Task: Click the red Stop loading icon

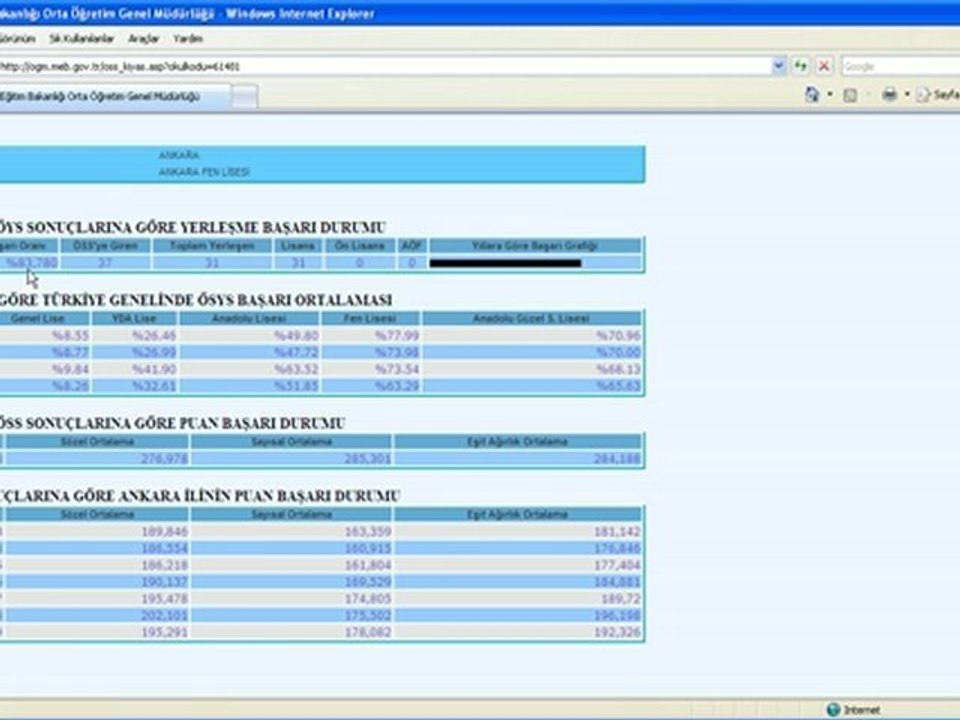Action: 824,66
